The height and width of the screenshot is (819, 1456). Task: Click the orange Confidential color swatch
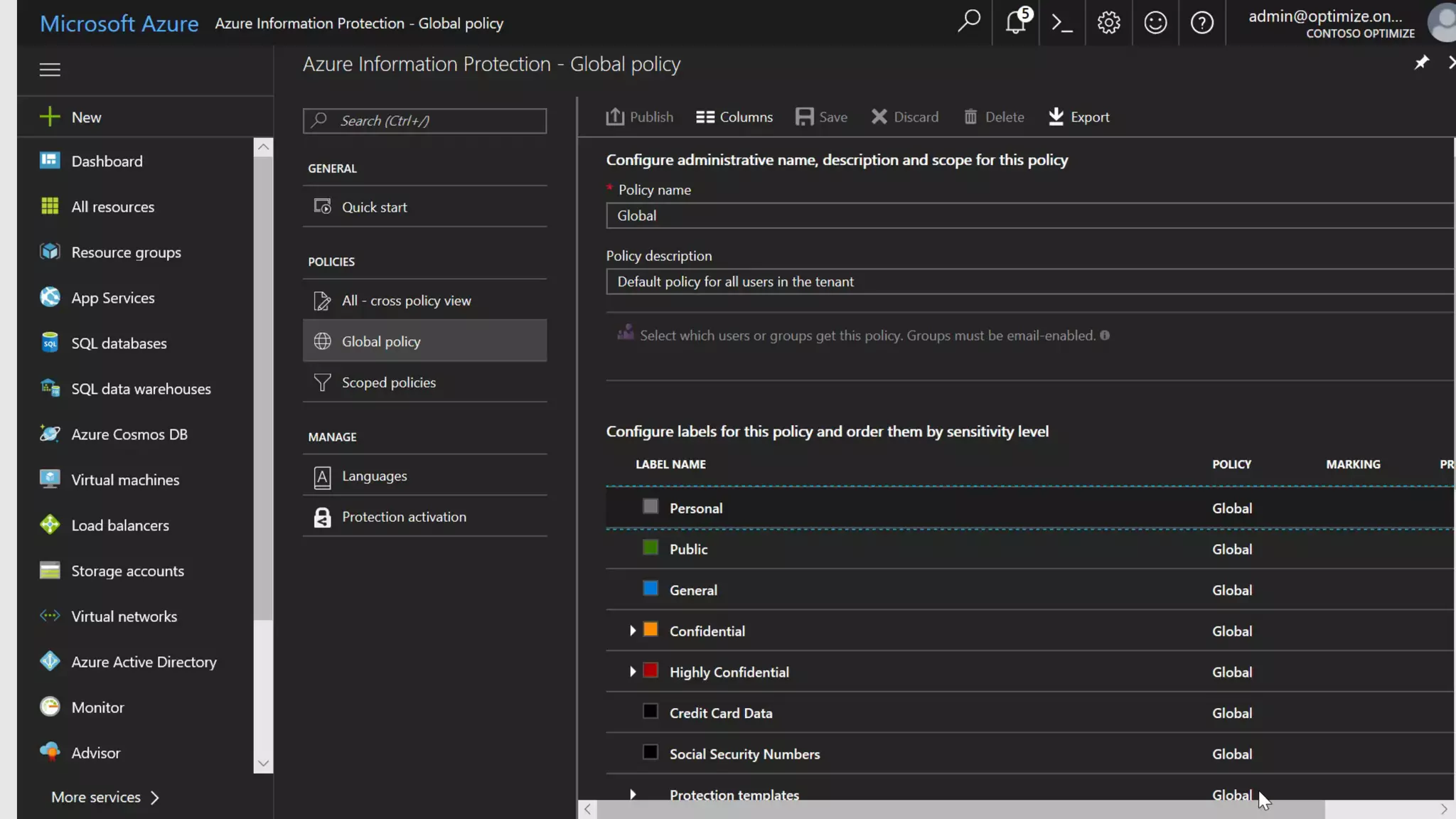[650, 629]
